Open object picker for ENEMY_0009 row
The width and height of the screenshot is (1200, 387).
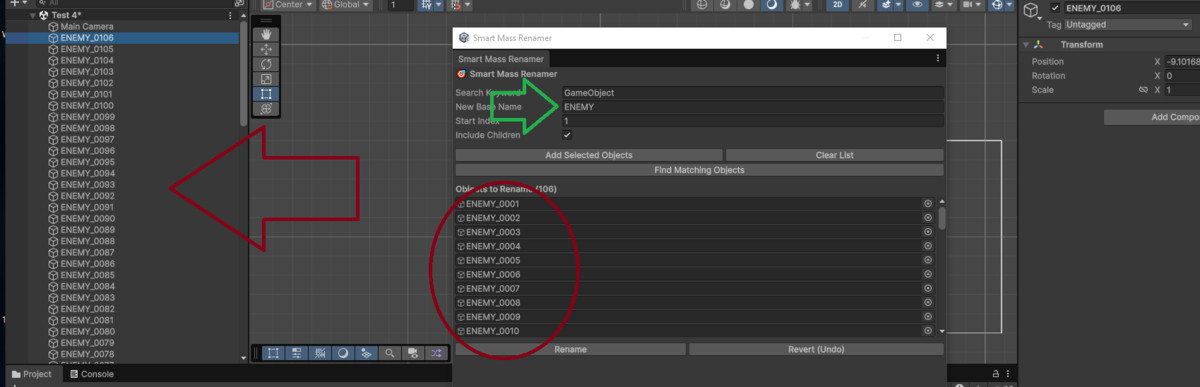point(928,316)
